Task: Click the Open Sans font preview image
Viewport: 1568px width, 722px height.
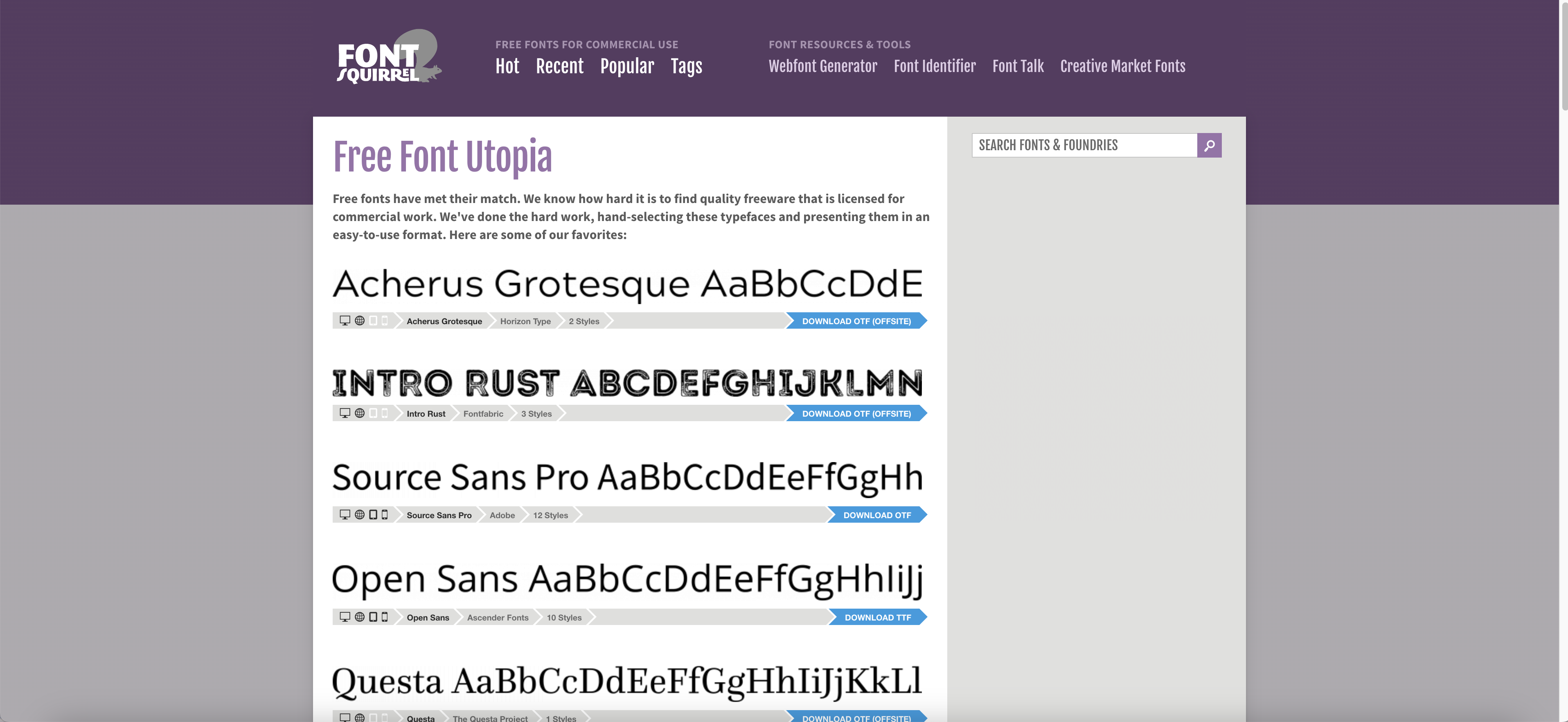Action: tap(628, 581)
